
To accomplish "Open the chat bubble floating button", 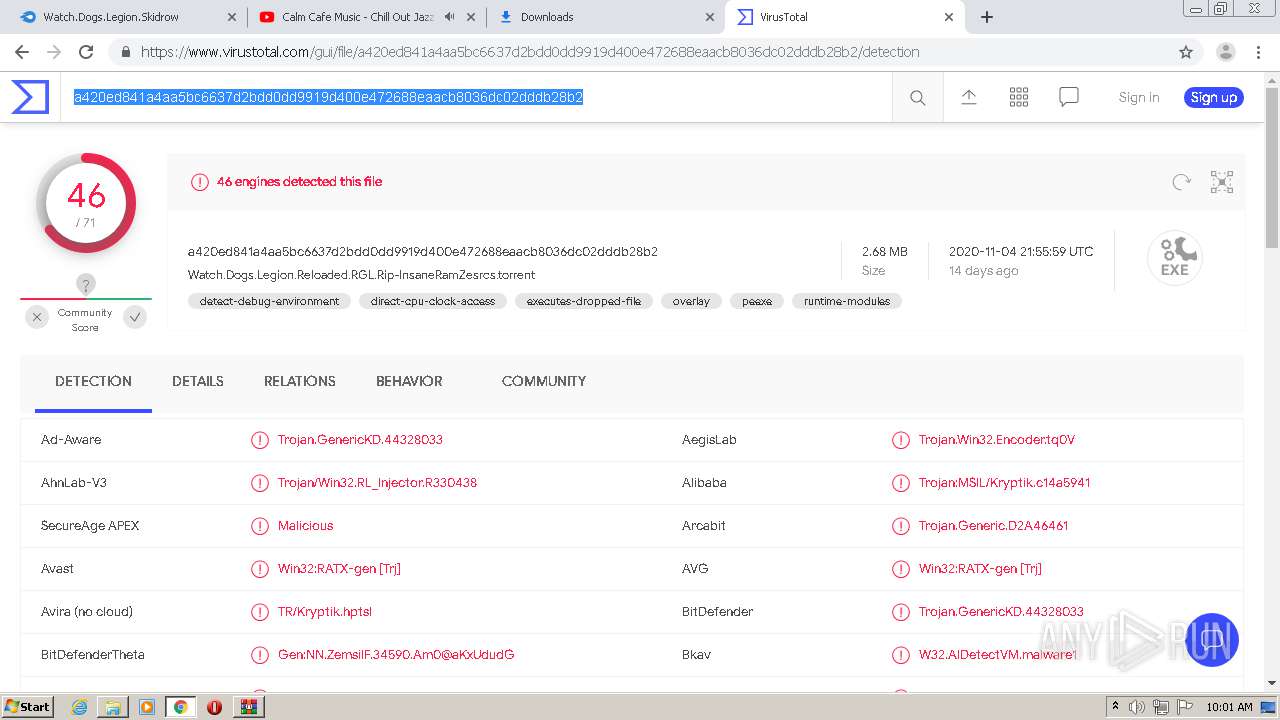I will [1212, 640].
